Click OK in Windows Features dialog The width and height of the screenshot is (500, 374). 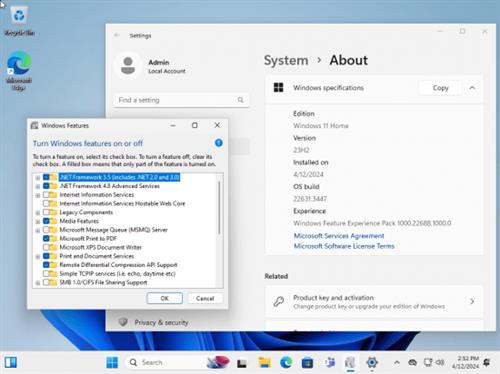tap(165, 298)
